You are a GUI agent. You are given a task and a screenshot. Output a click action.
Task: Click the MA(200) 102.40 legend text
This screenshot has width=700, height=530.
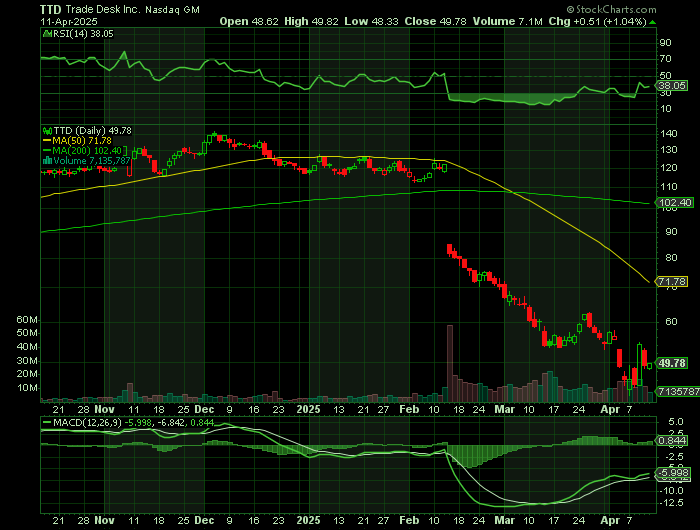tap(87, 151)
